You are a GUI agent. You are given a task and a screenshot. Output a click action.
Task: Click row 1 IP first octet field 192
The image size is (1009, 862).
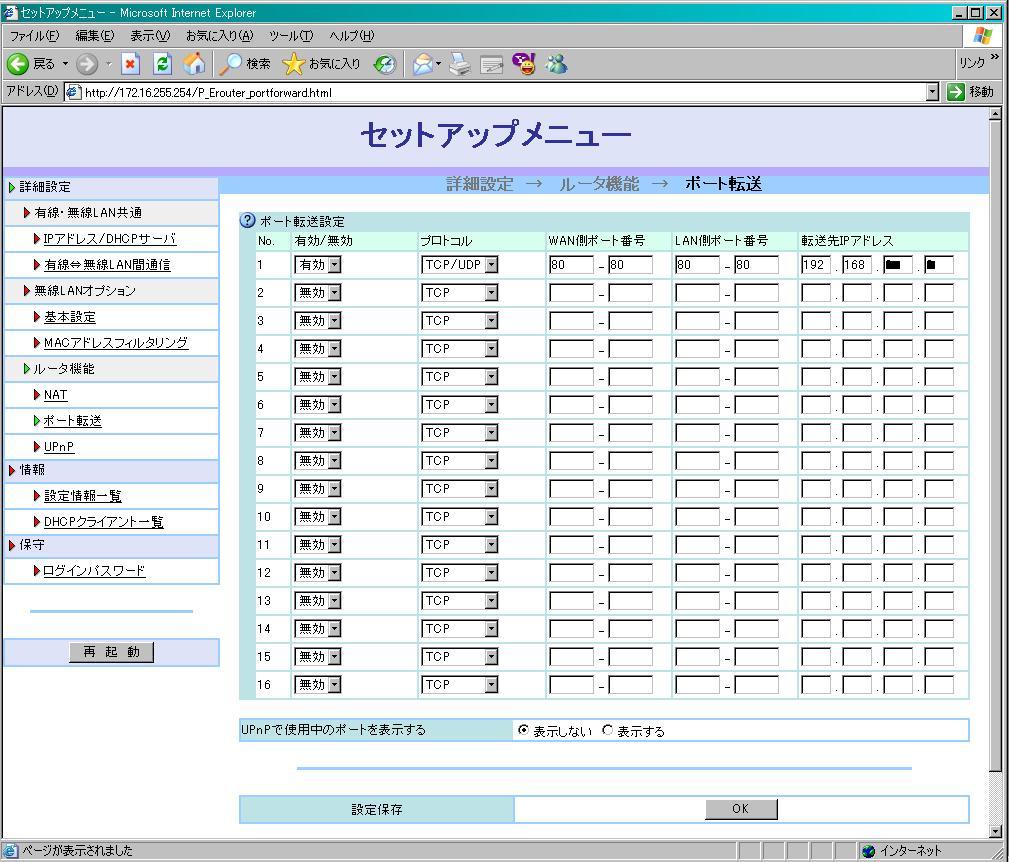click(816, 264)
